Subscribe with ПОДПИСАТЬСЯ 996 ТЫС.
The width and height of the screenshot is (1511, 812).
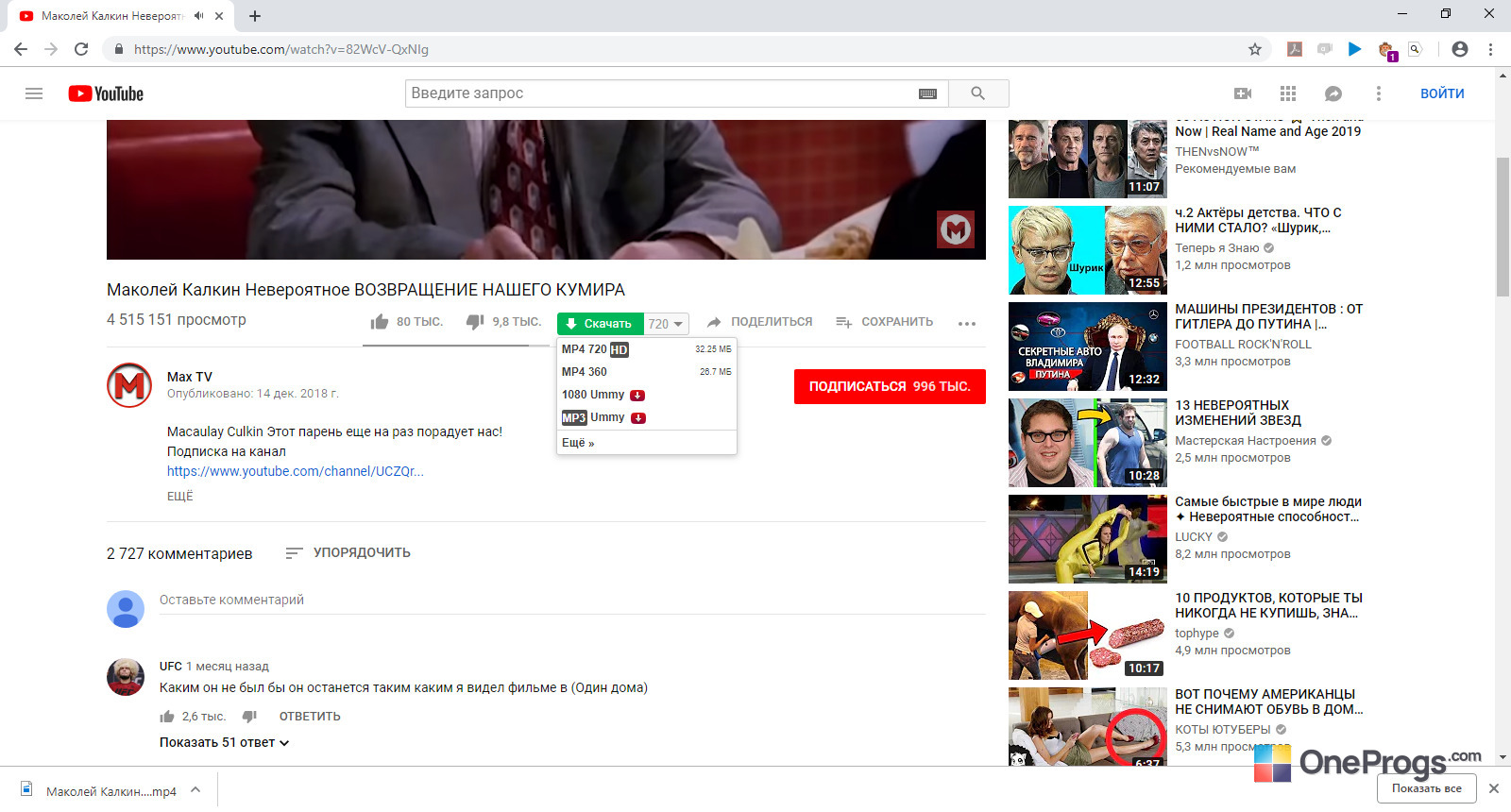[890, 386]
